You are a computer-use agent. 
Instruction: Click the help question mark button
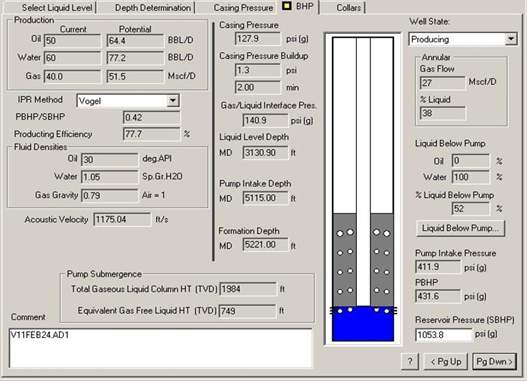coord(410,362)
